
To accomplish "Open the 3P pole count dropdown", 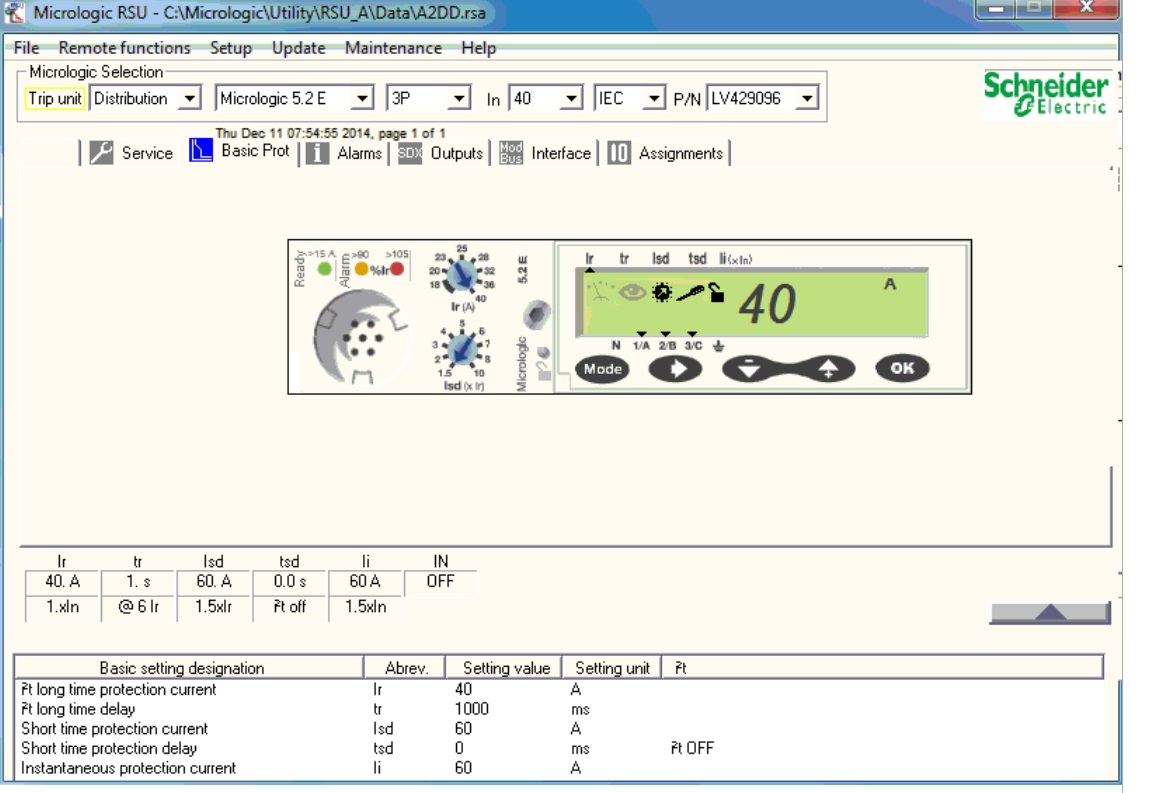I will click(x=459, y=99).
